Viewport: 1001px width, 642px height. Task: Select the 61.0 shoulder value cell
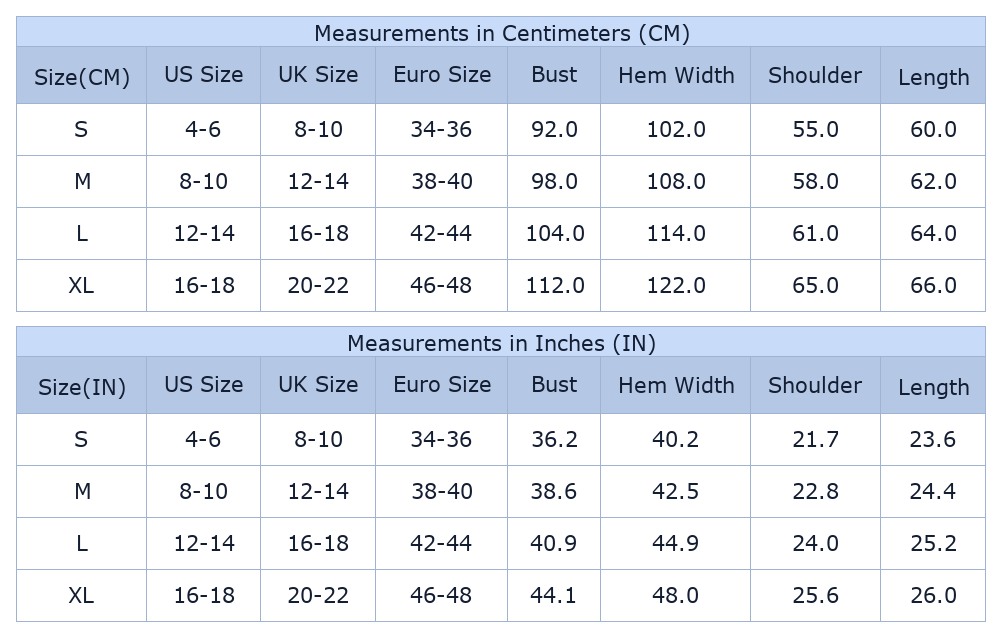tap(815, 233)
